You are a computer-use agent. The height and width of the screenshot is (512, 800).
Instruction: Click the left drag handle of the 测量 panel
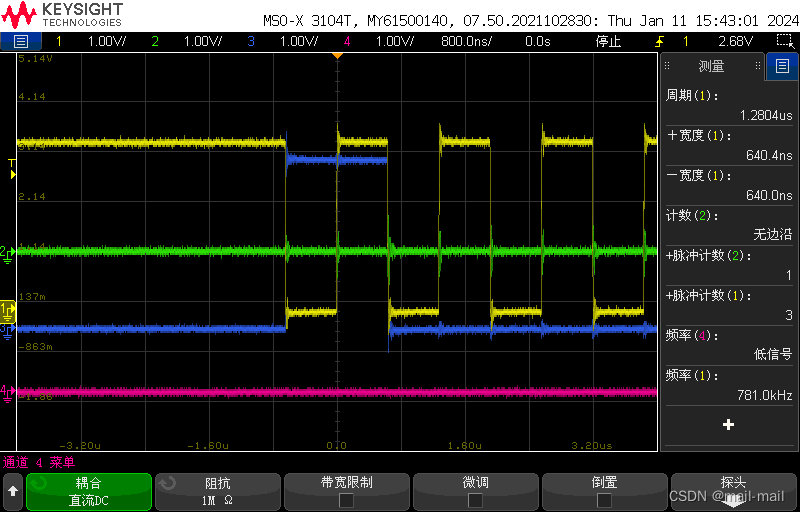point(667,66)
